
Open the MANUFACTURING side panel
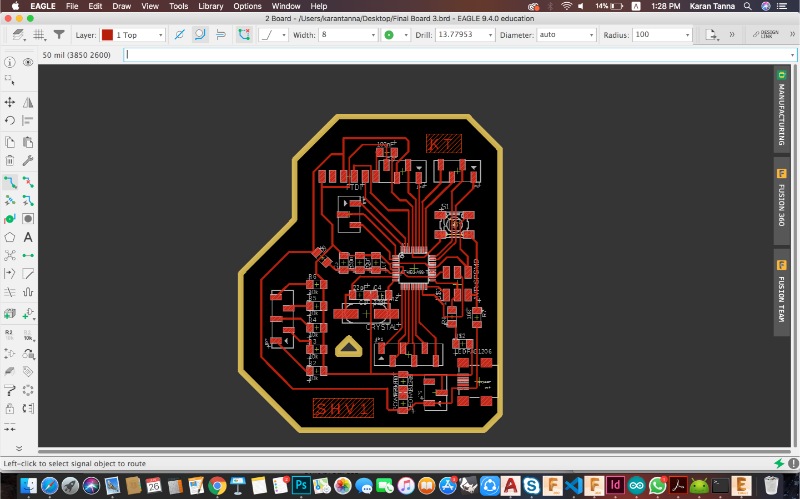click(x=781, y=108)
